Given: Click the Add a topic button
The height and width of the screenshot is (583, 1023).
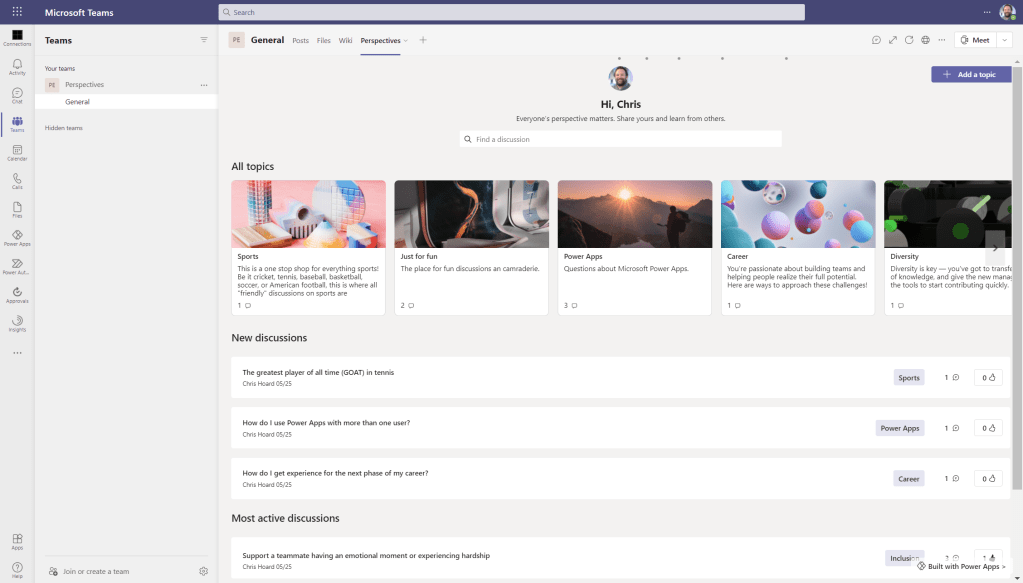Looking at the screenshot, I should [970, 75].
